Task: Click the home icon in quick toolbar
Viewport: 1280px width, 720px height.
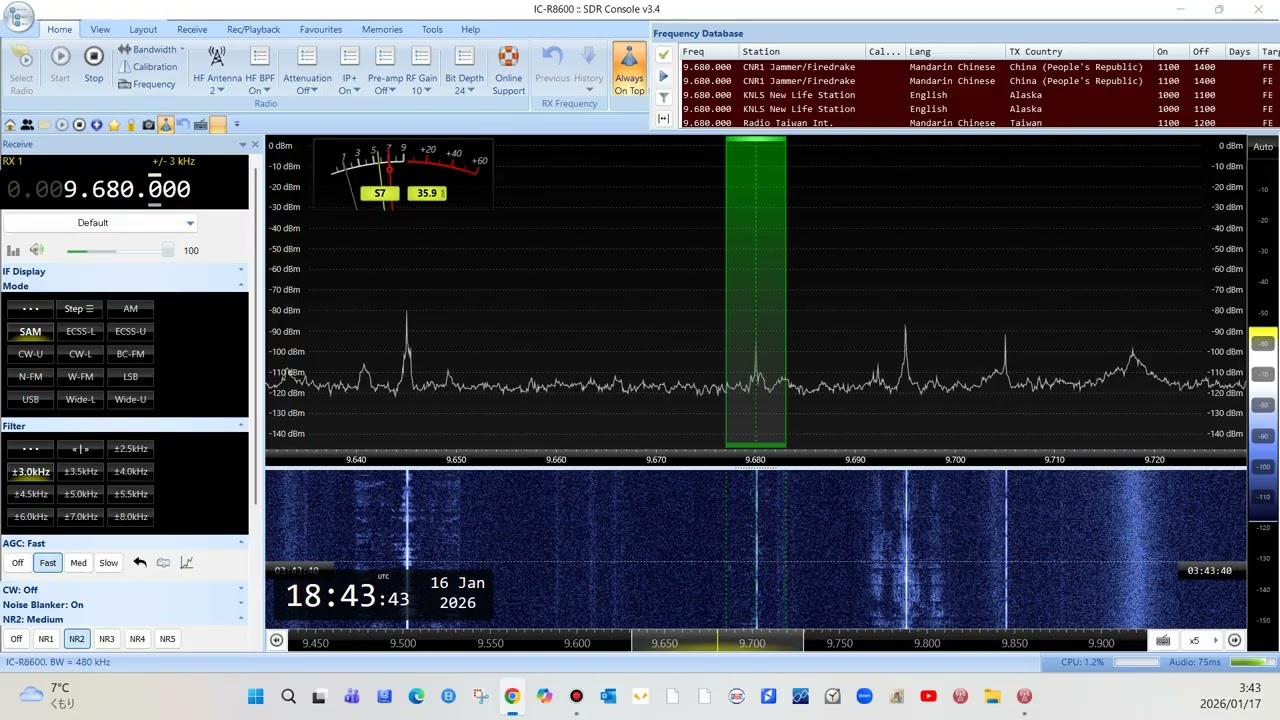Action: pyautogui.click(x=10, y=125)
